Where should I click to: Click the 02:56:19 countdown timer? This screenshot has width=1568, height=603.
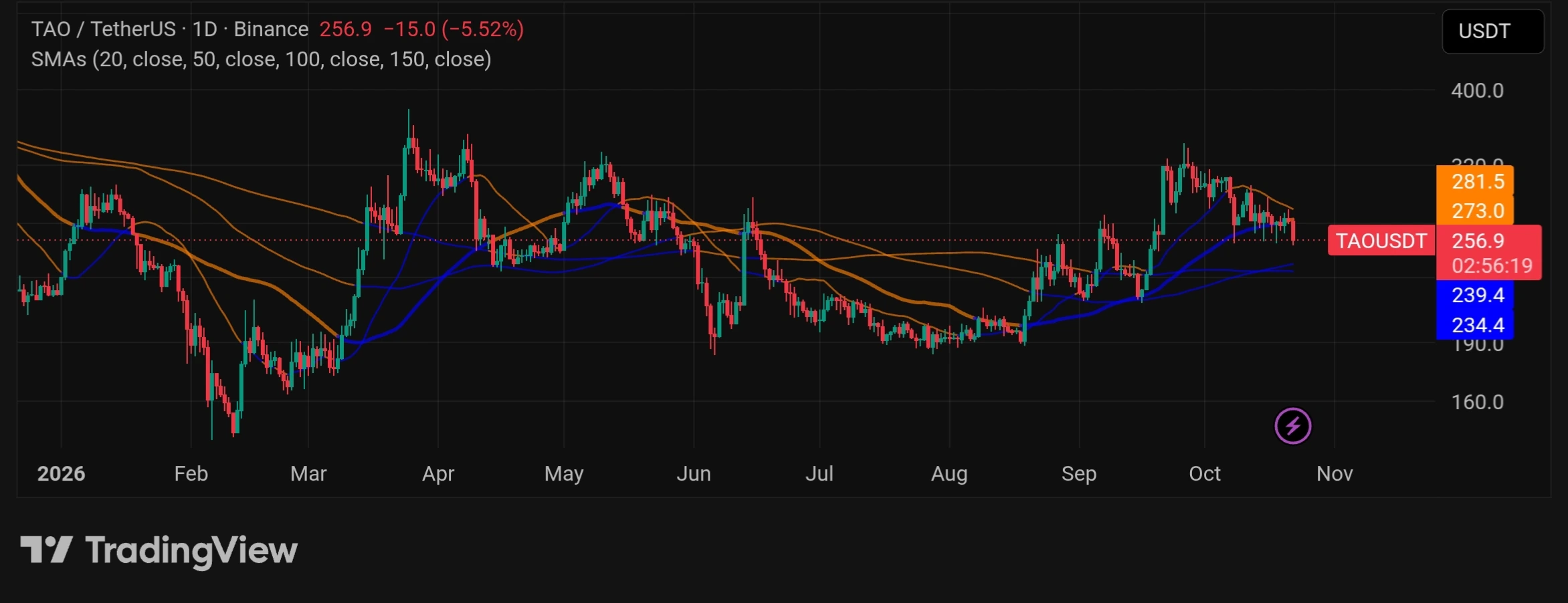point(1492,266)
